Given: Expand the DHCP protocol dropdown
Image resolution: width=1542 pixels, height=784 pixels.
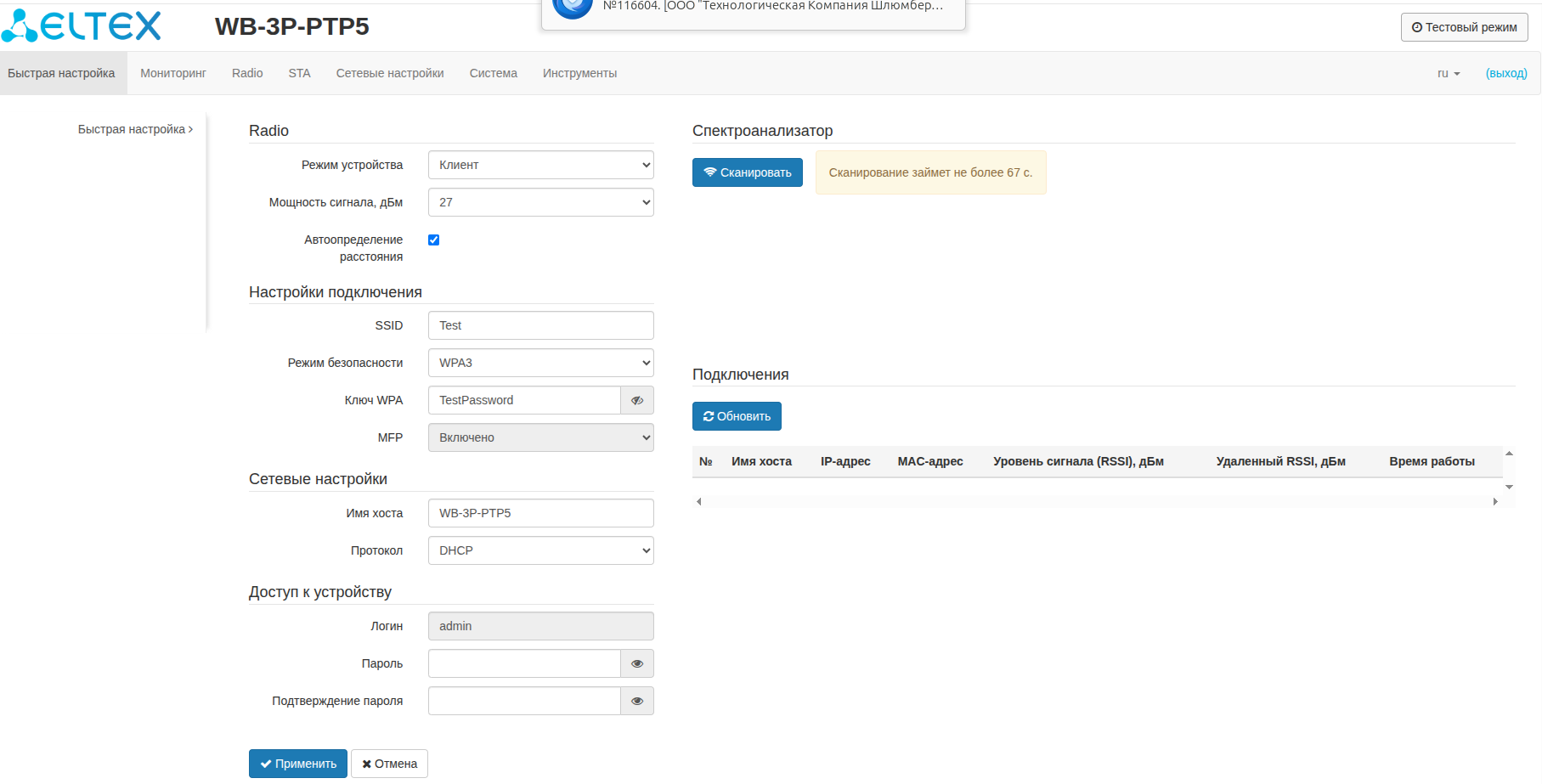Looking at the screenshot, I should coord(540,550).
